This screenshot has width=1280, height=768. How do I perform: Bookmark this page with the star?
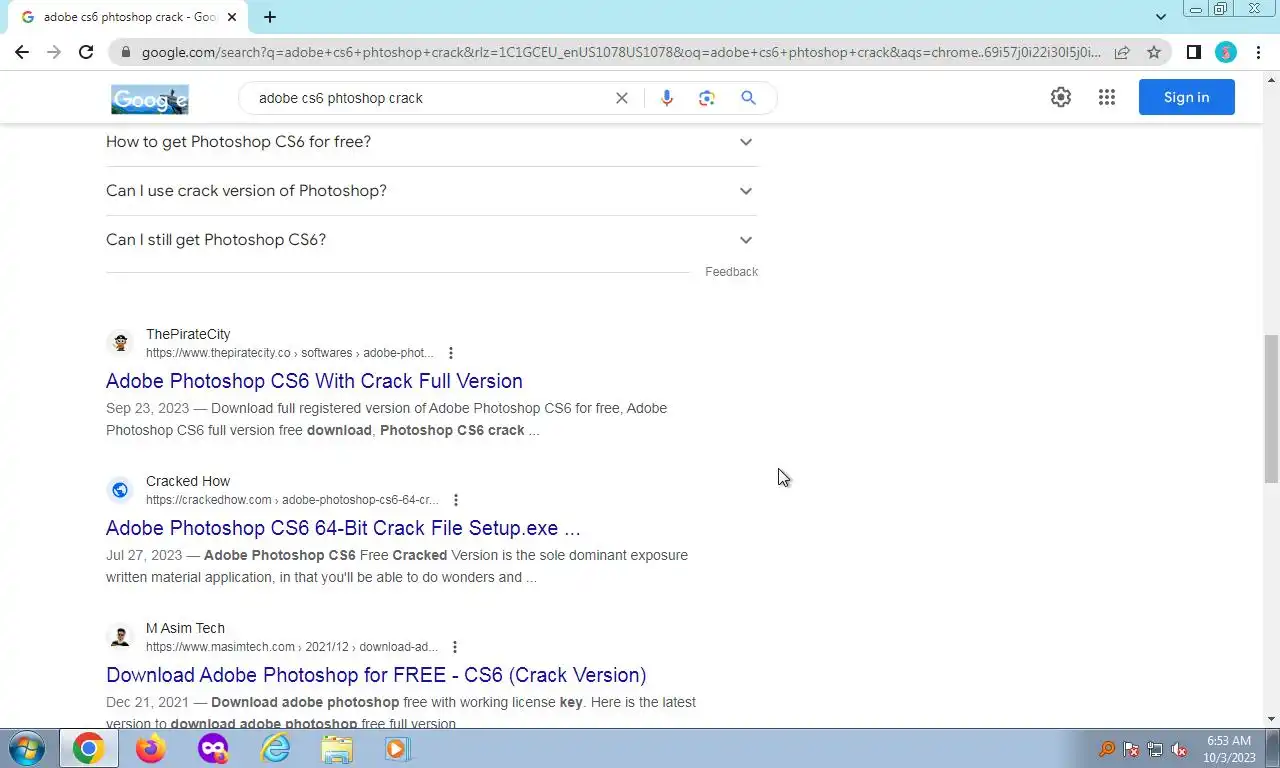[x=1154, y=52]
